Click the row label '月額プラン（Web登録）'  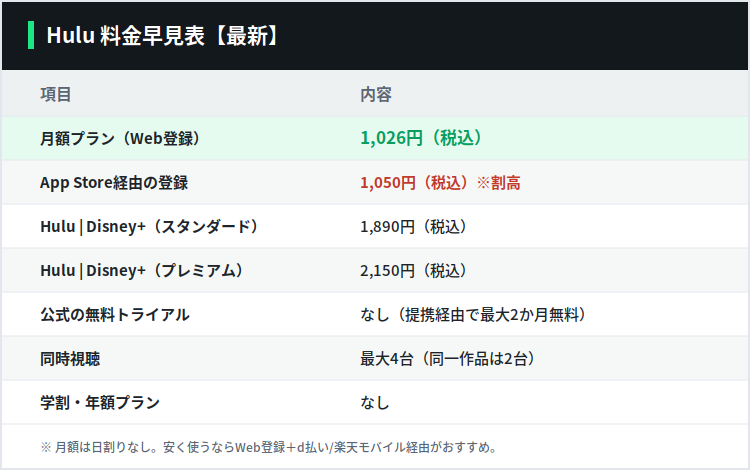click(121, 139)
